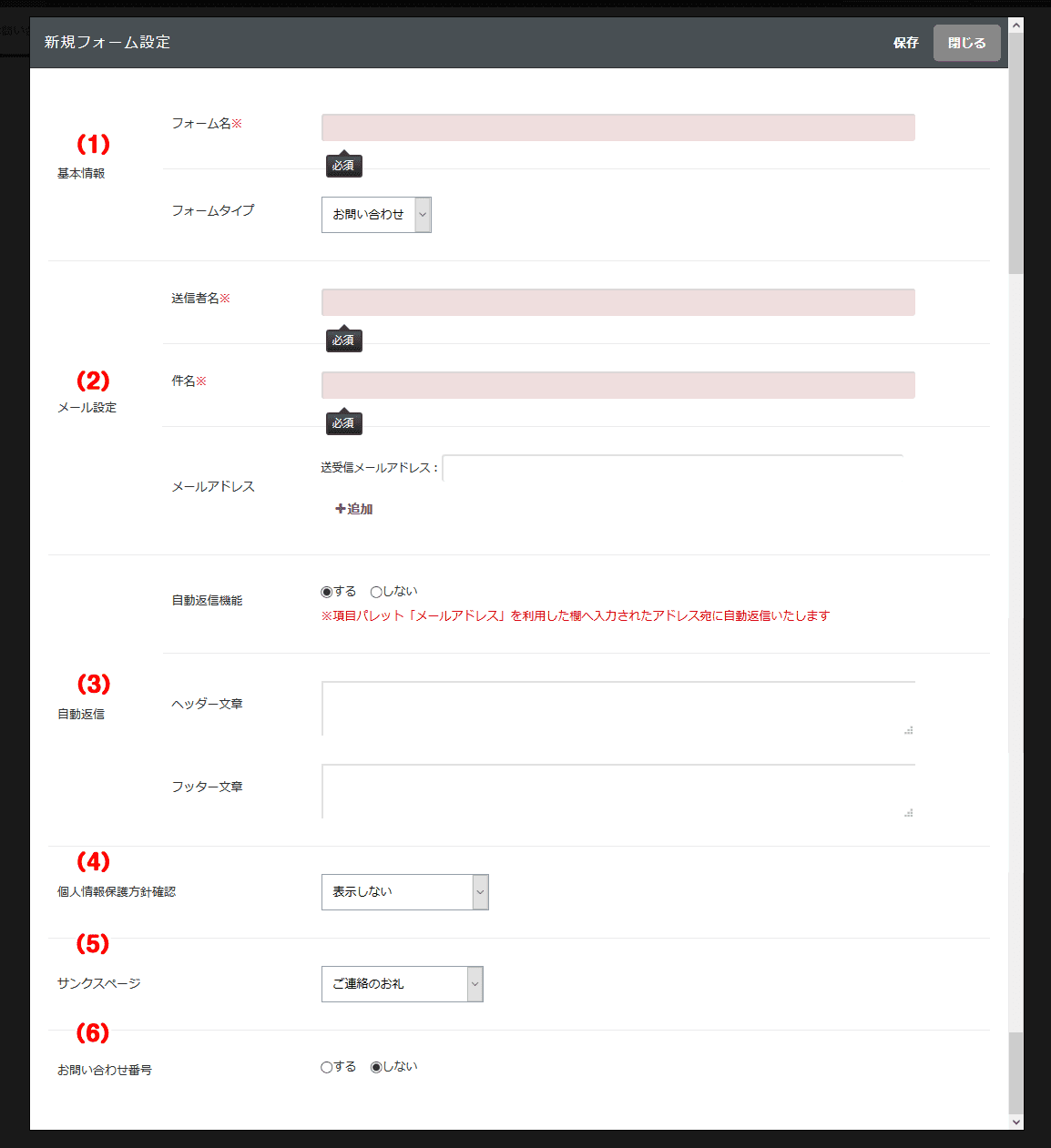Focus the フォーム名 input field
The image size is (1051, 1148).
pyautogui.click(x=617, y=127)
